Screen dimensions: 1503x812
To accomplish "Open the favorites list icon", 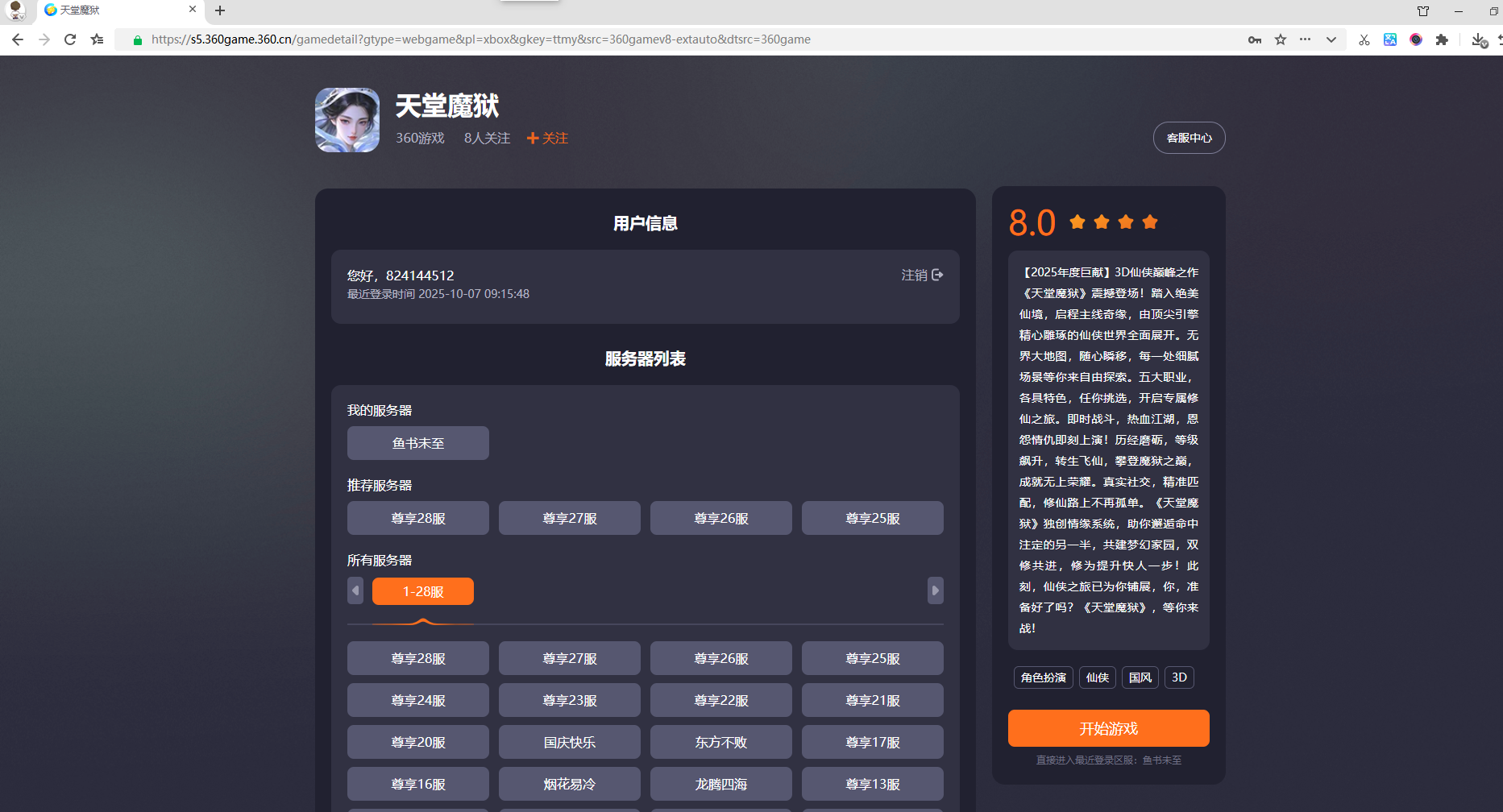I will coord(98,39).
